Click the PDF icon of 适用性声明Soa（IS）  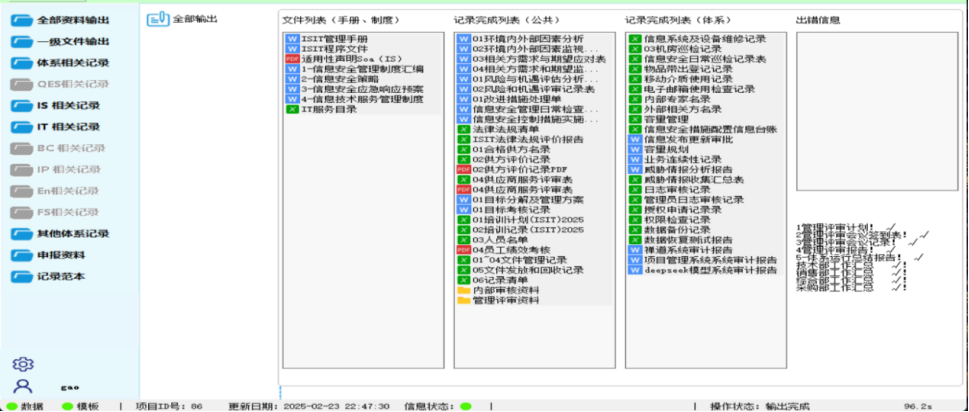[x=292, y=59]
